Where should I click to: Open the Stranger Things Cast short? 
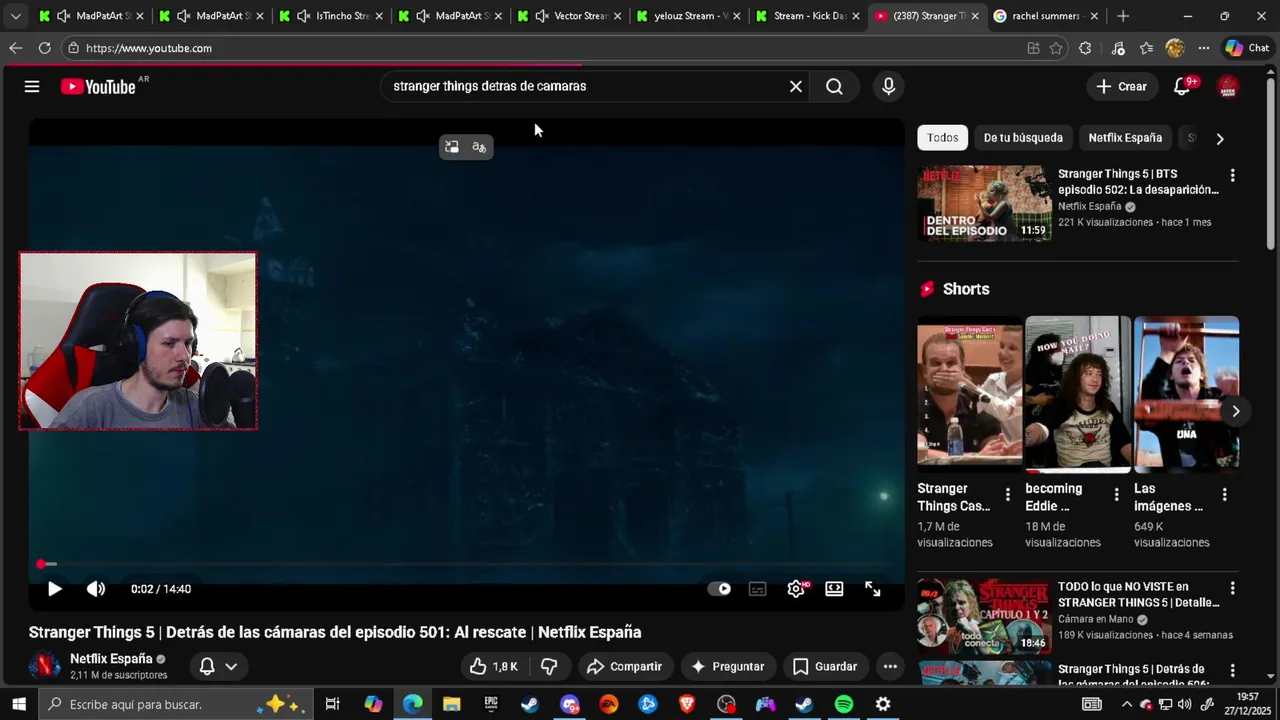click(969, 394)
